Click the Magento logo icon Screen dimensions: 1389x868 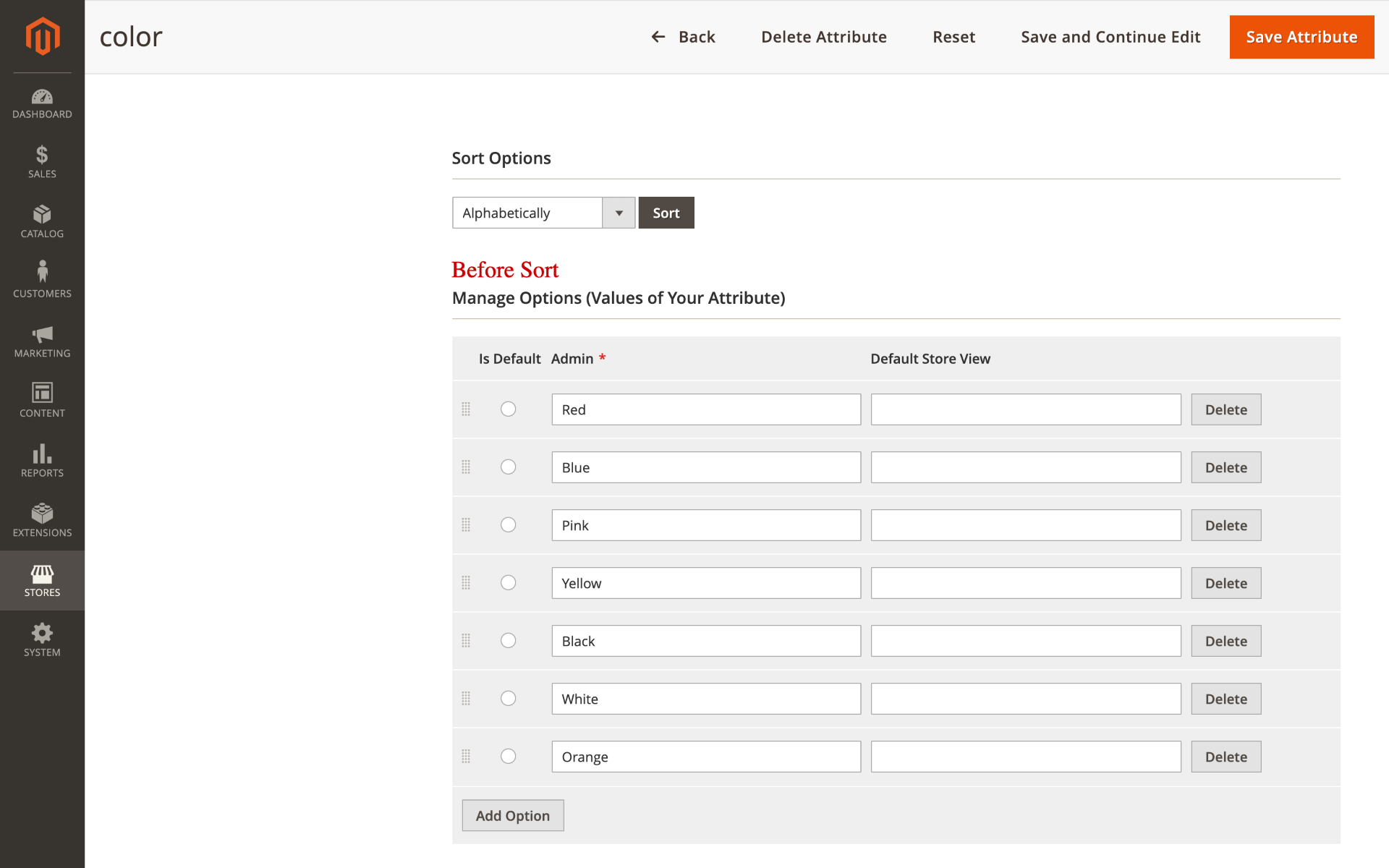pyautogui.click(x=42, y=36)
